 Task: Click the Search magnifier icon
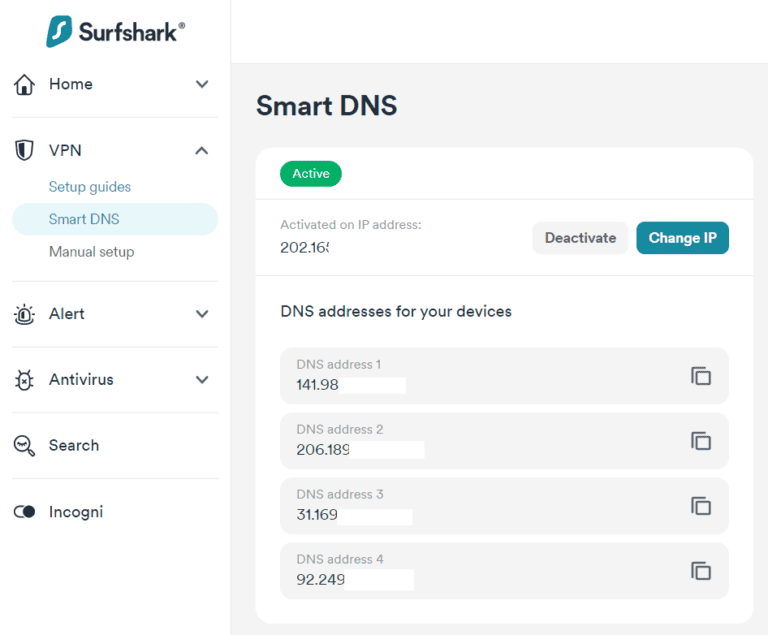pyautogui.click(x=25, y=446)
